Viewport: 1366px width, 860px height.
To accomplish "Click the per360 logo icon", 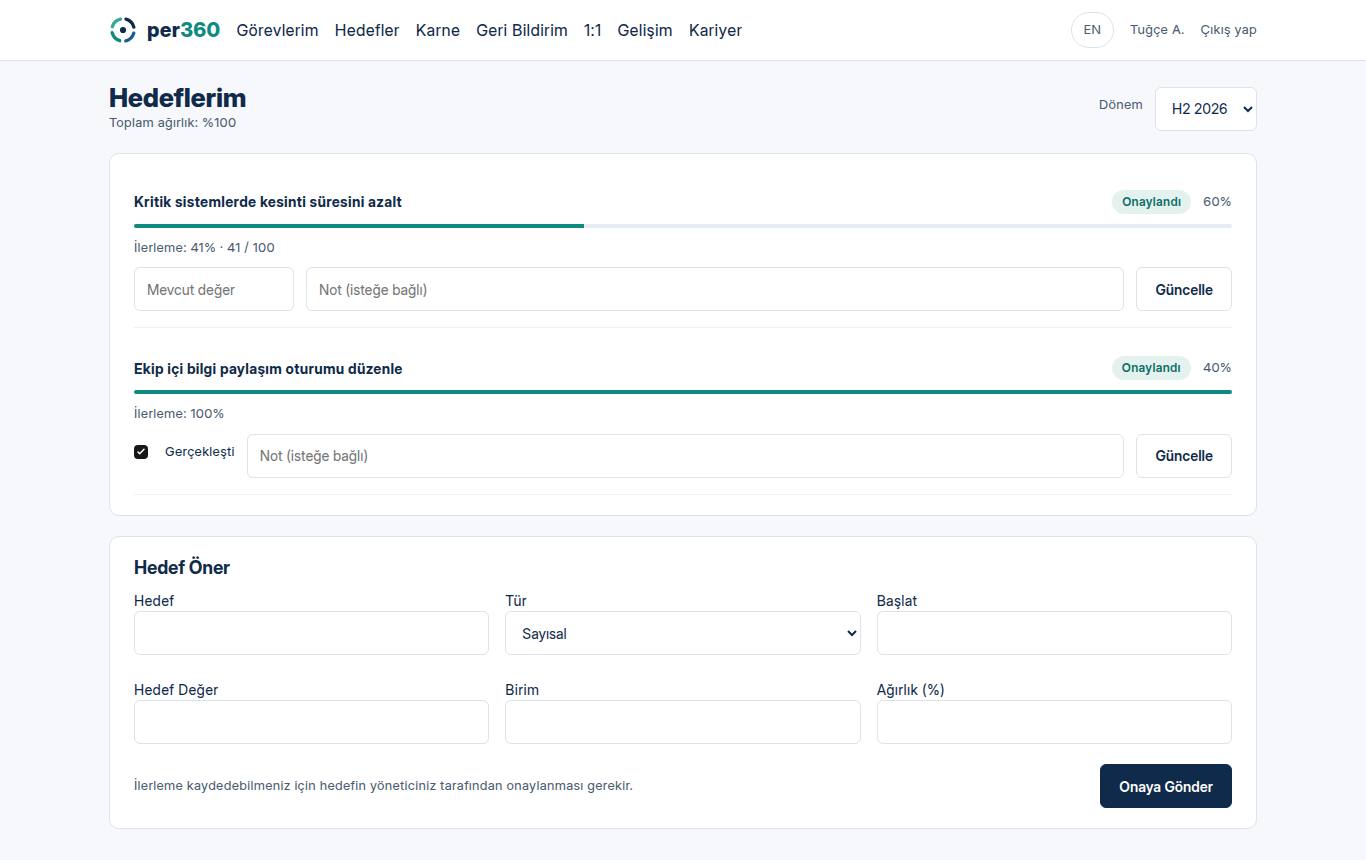I will pyautogui.click(x=122, y=30).
